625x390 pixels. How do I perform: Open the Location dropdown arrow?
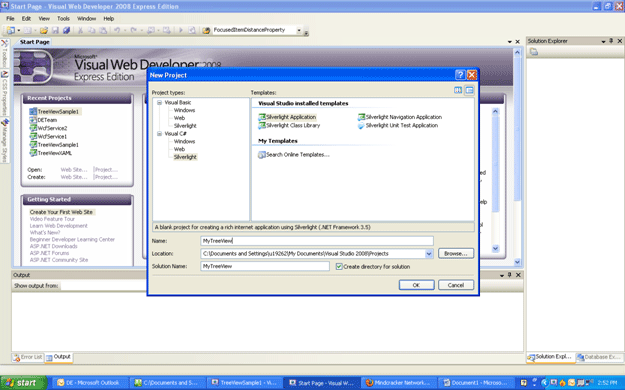coord(429,254)
